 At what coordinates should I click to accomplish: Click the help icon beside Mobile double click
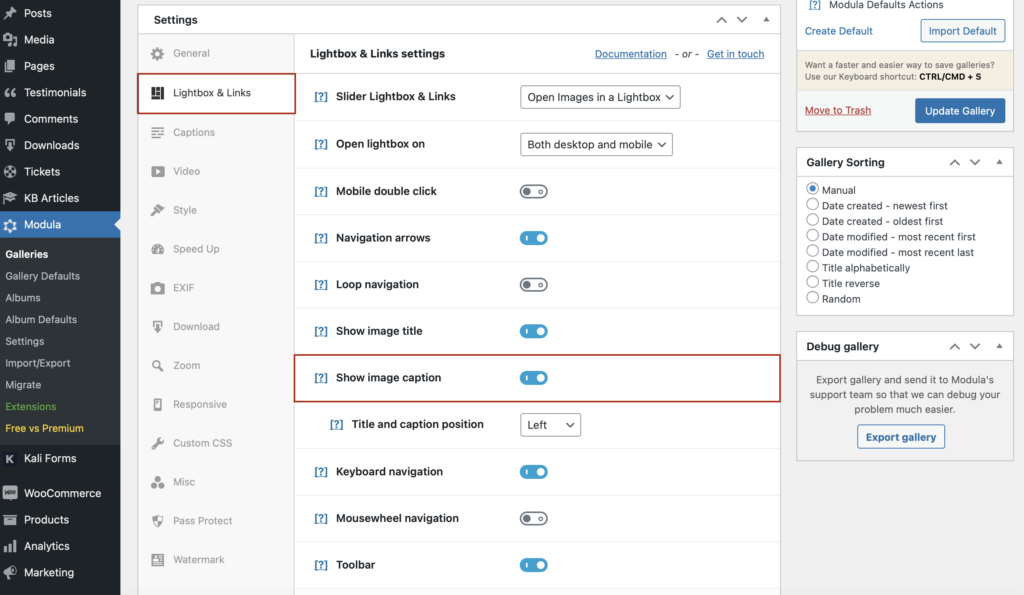[321, 191]
